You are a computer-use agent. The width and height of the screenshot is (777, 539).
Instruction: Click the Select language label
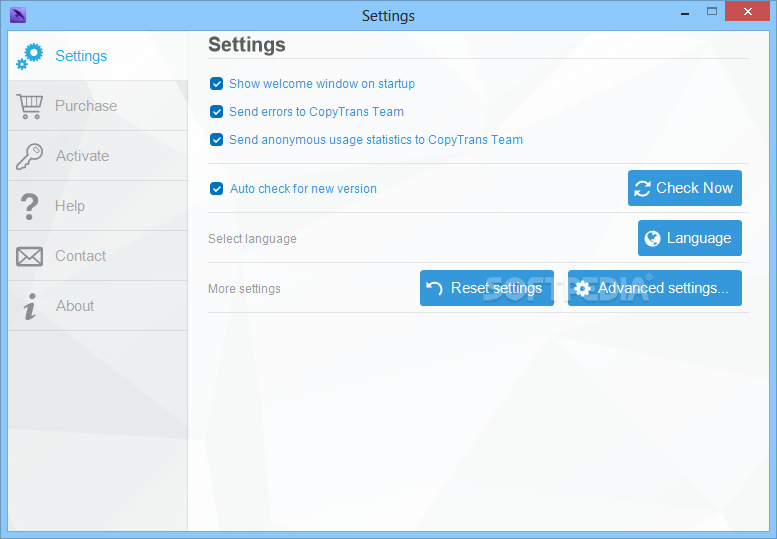coord(252,239)
